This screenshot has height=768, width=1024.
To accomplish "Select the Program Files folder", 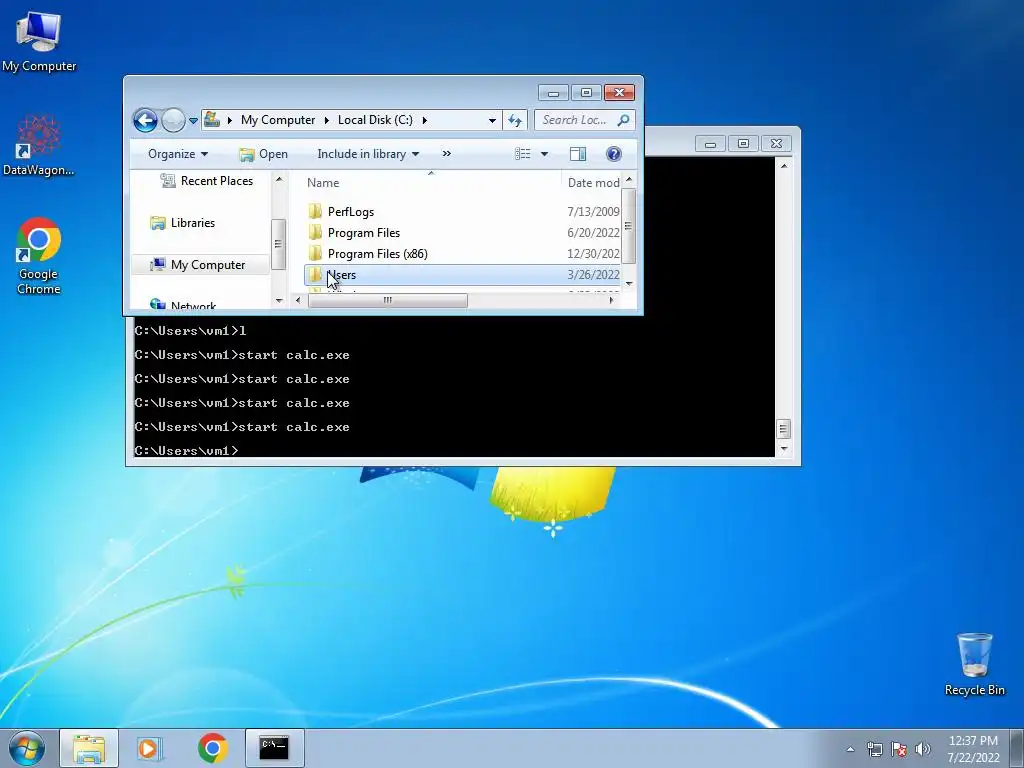I will click(x=462, y=232).
